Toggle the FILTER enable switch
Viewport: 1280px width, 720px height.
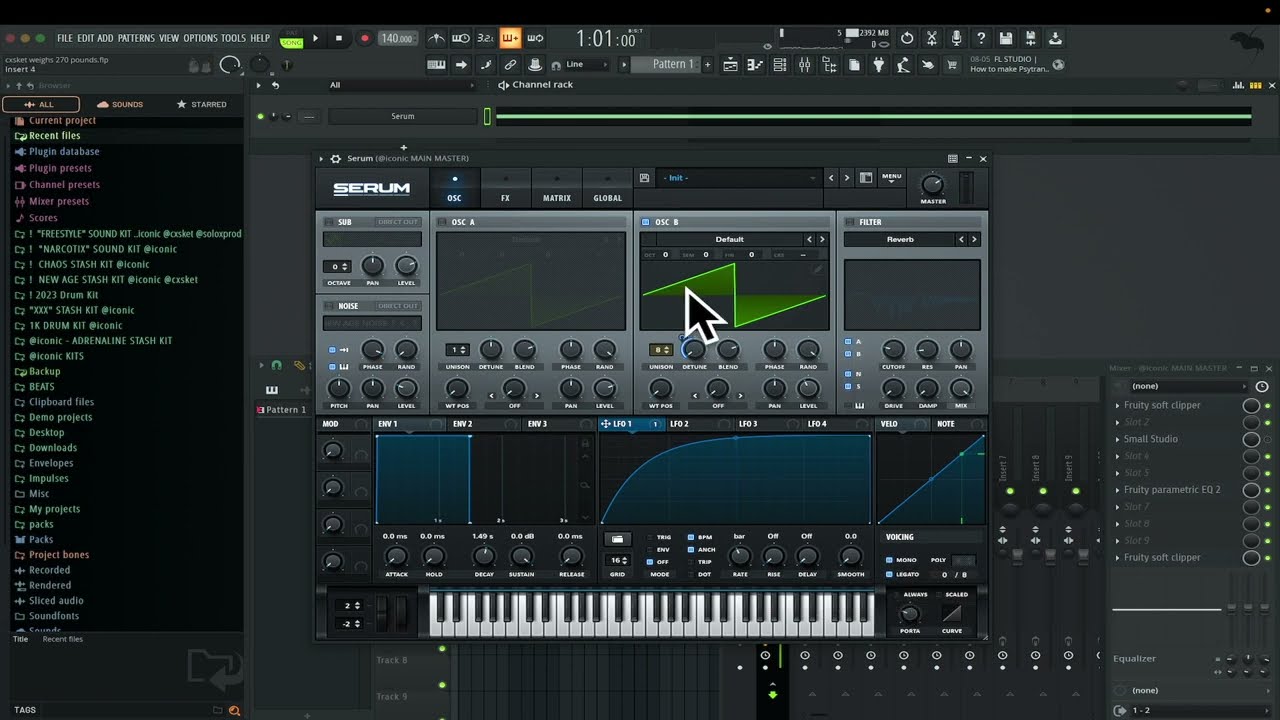pos(849,222)
